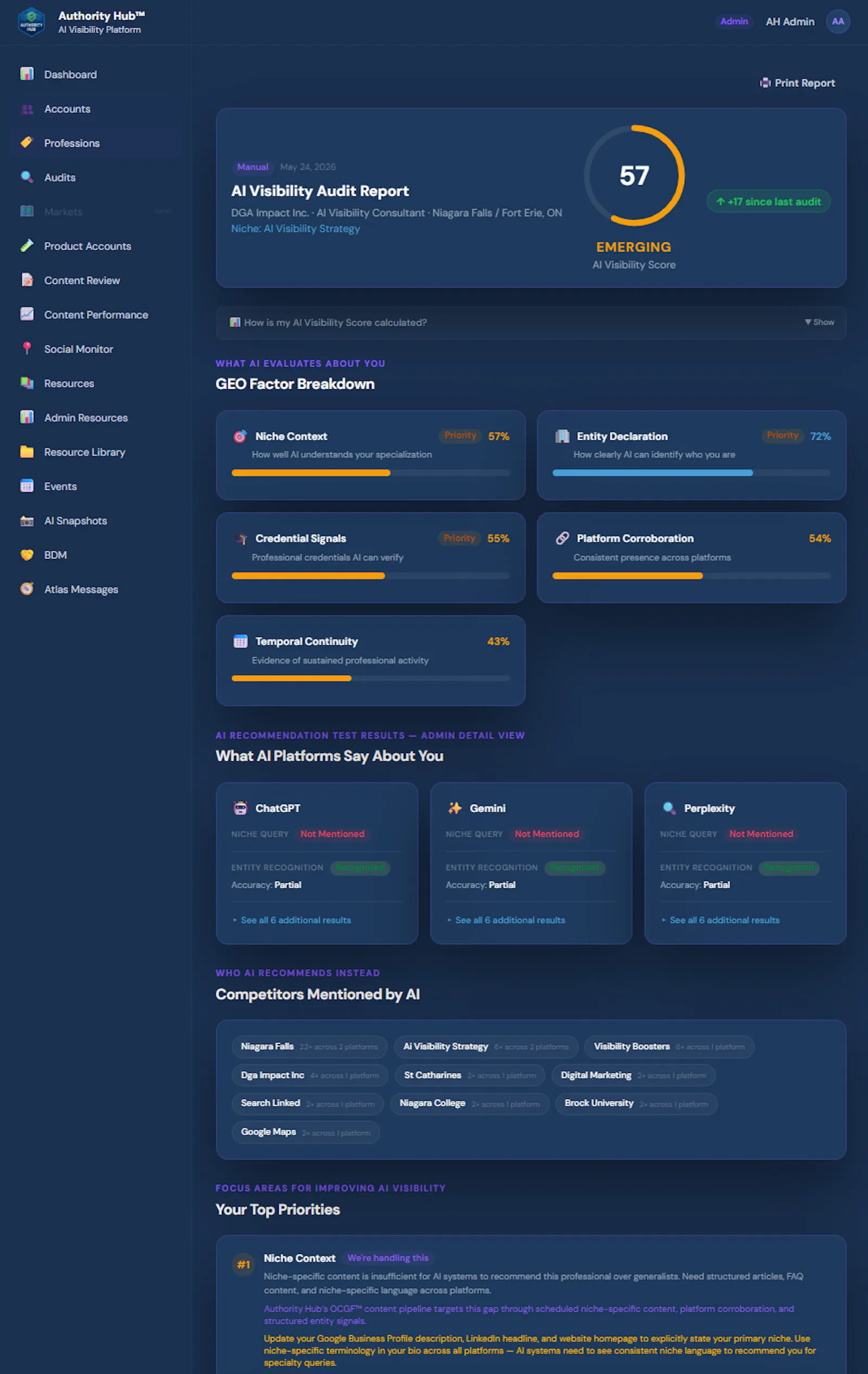Image resolution: width=868 pixels, height=1374 pixels.
Task: Click the Visibility Boosters competitor chip
Action: (x=669, y=1046)
